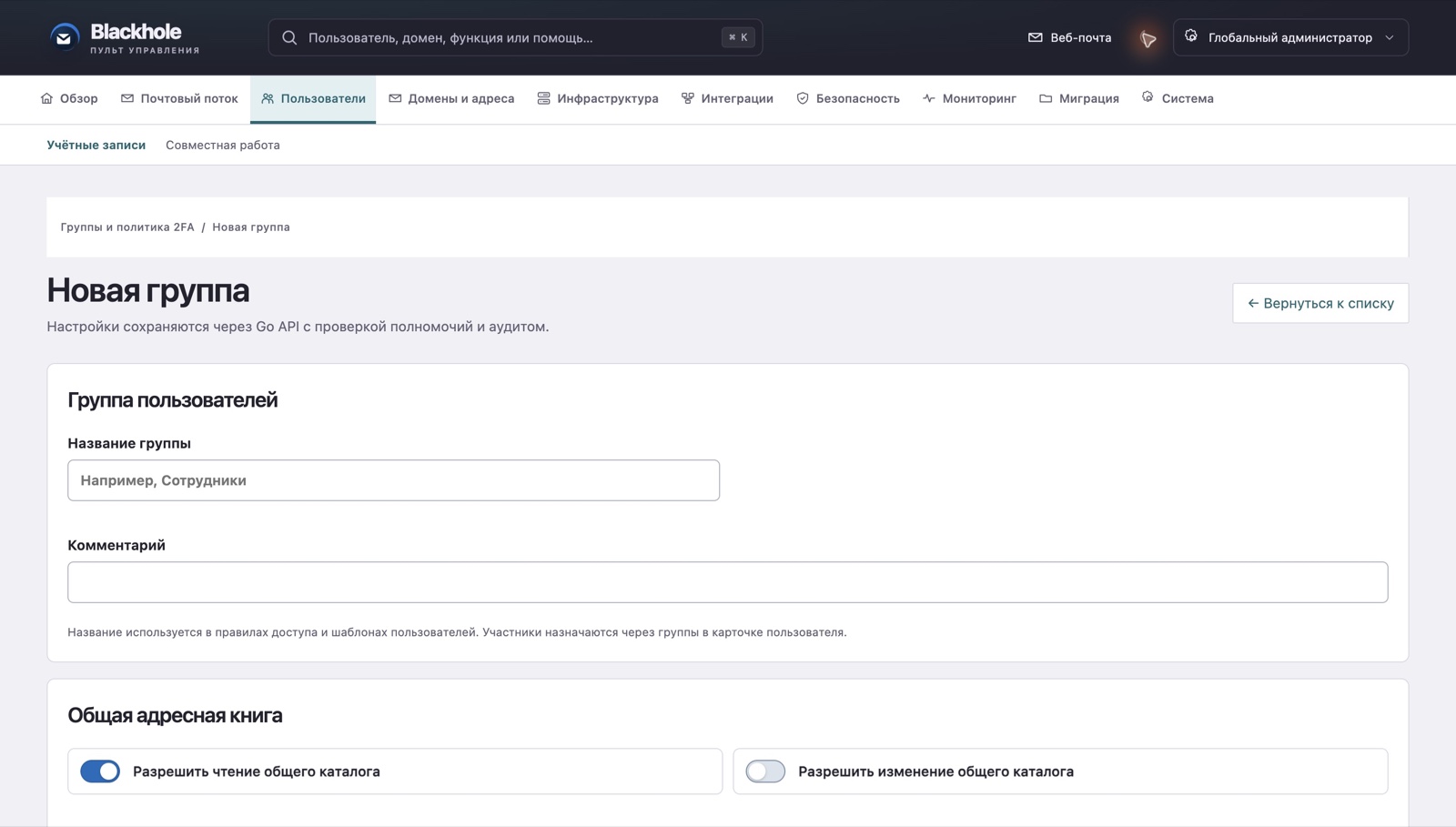Focus the global search field
1456x827 pixels.
515,37
